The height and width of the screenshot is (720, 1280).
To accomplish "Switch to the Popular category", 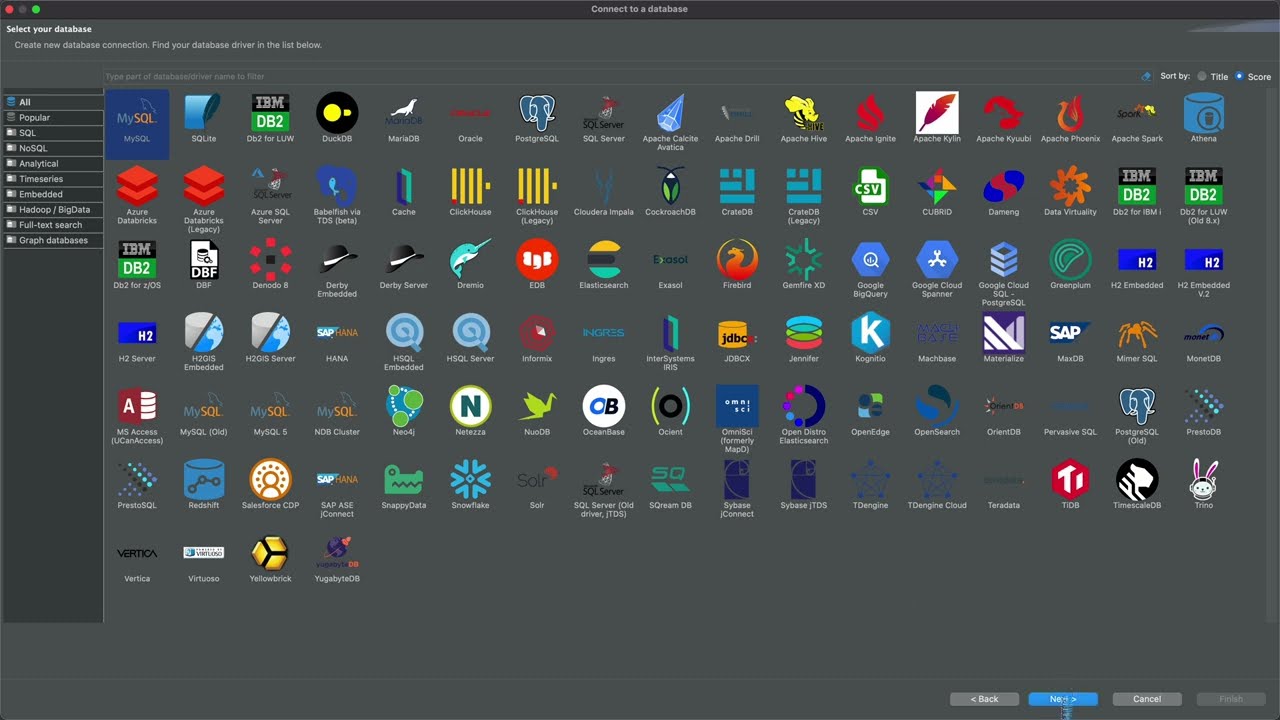I will coord(53,117).
